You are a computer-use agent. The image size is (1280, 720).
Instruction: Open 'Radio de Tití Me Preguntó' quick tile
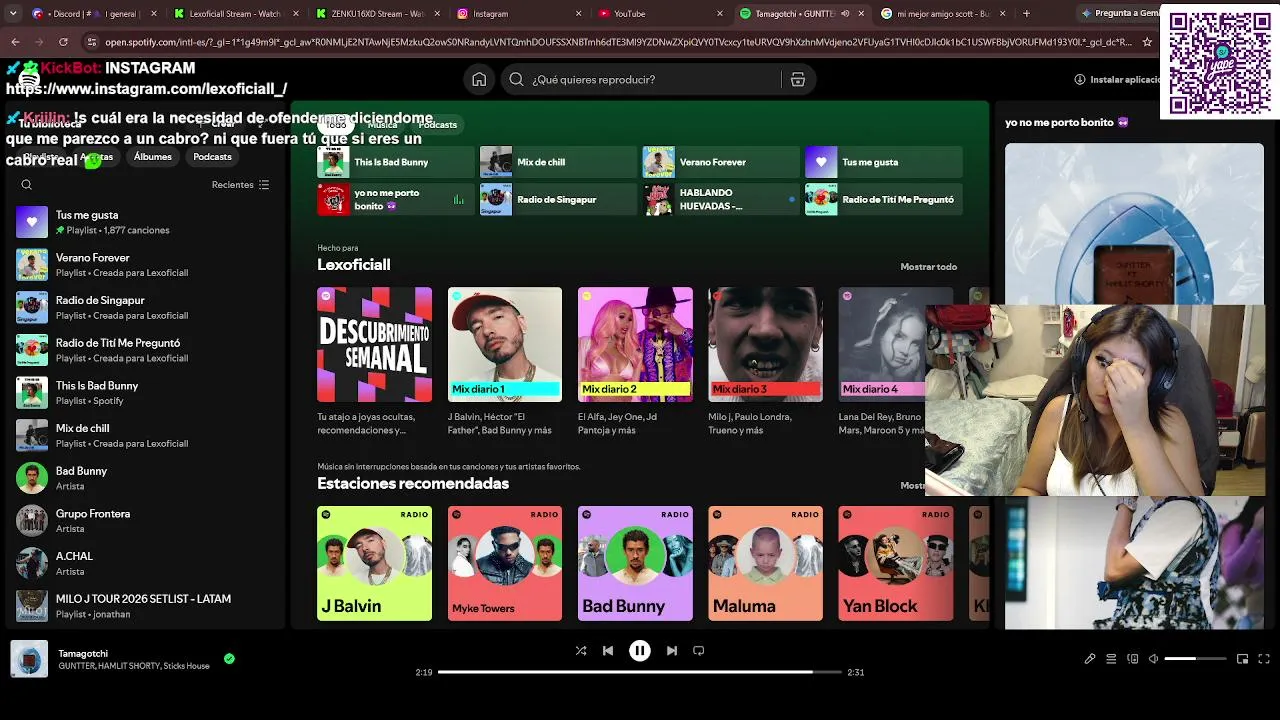tap(884, 199)
